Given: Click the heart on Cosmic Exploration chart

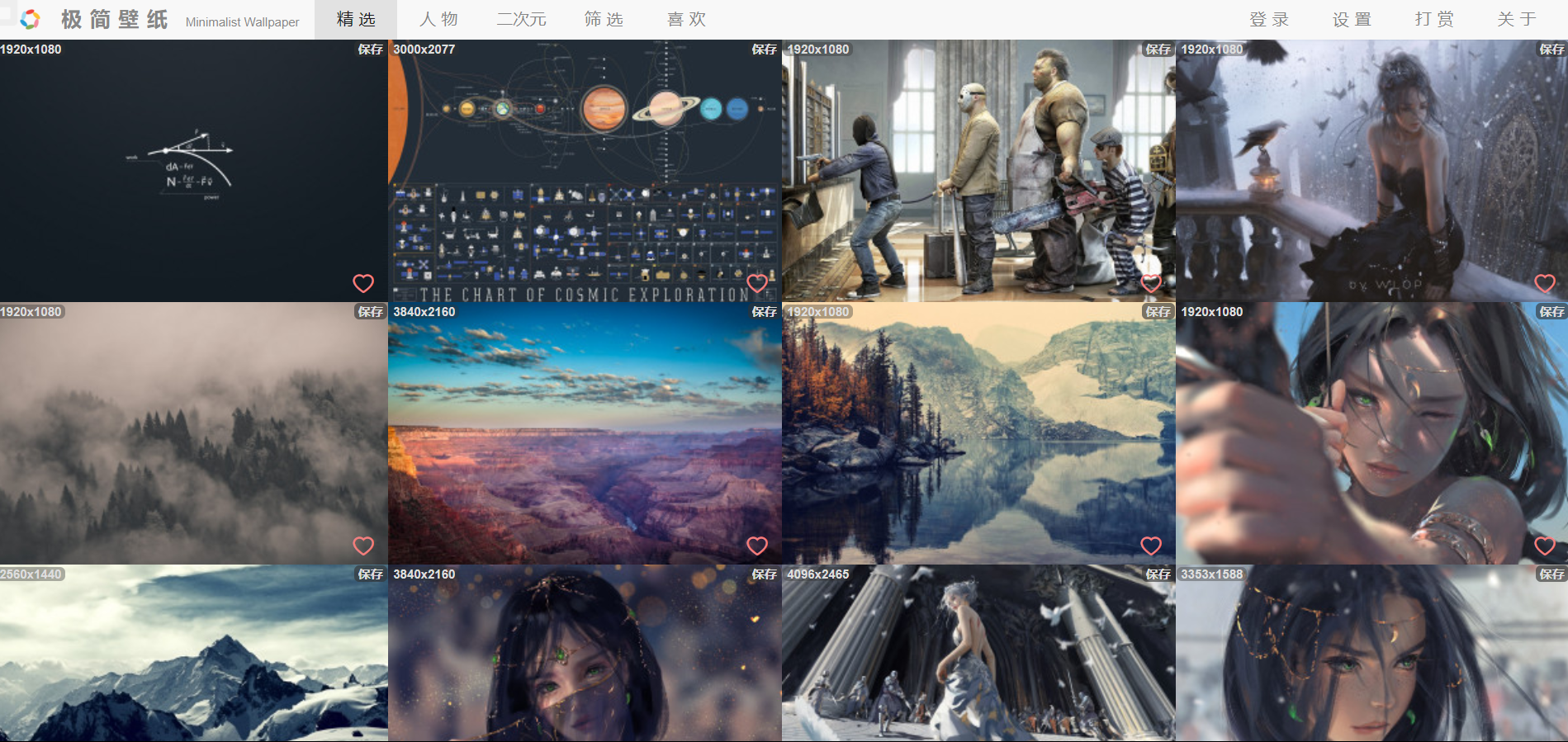Looking at the screenshot, I should [x=757, y=283].
